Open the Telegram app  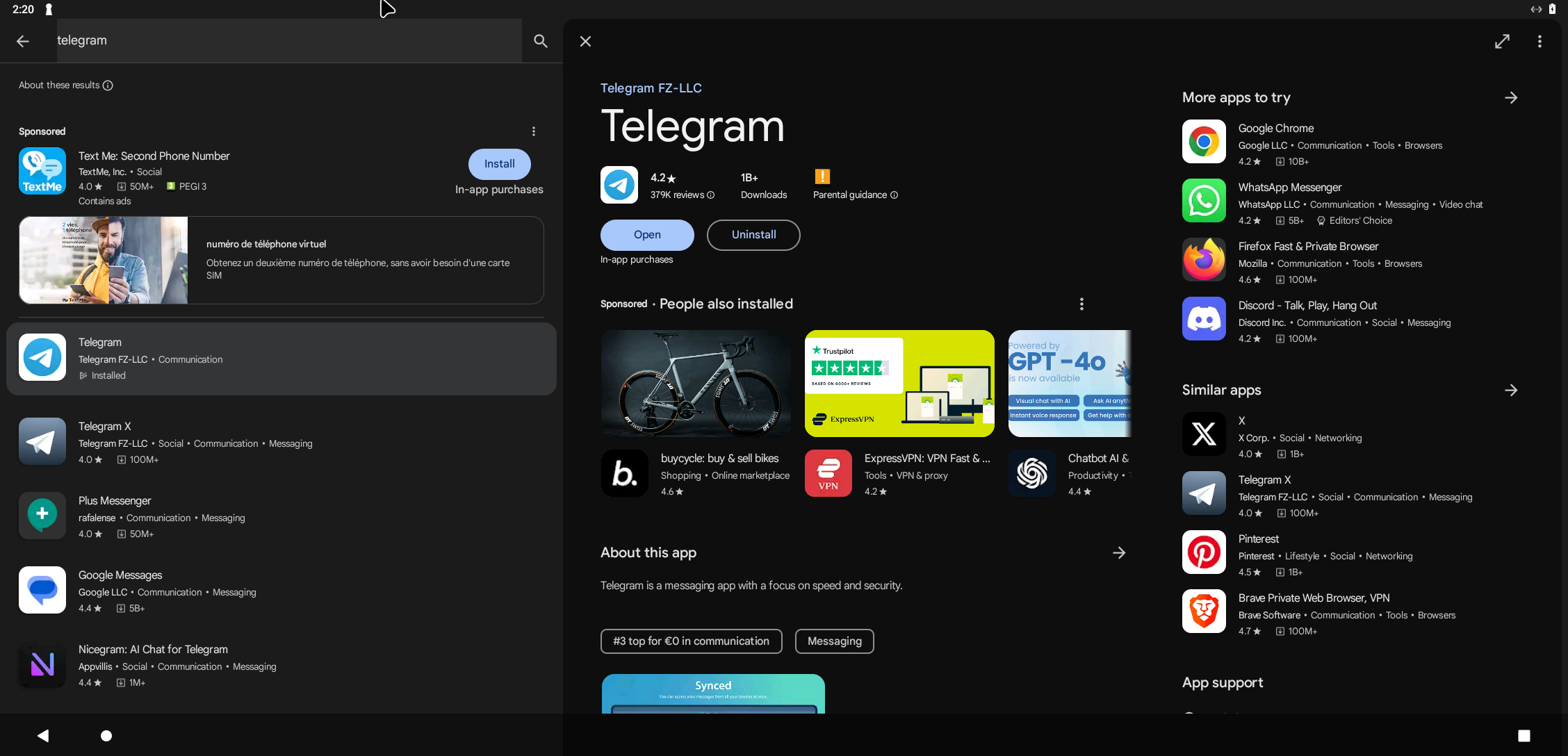click(646, 235)
